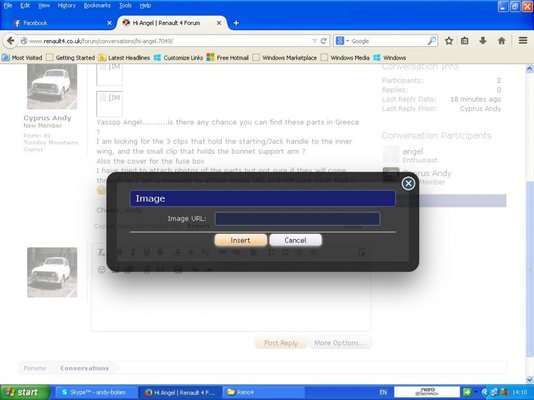The width and height of the screenshot is (534, 400).
Task: Show the bookmarks list clipboard icon
Action: click(465, 41)
